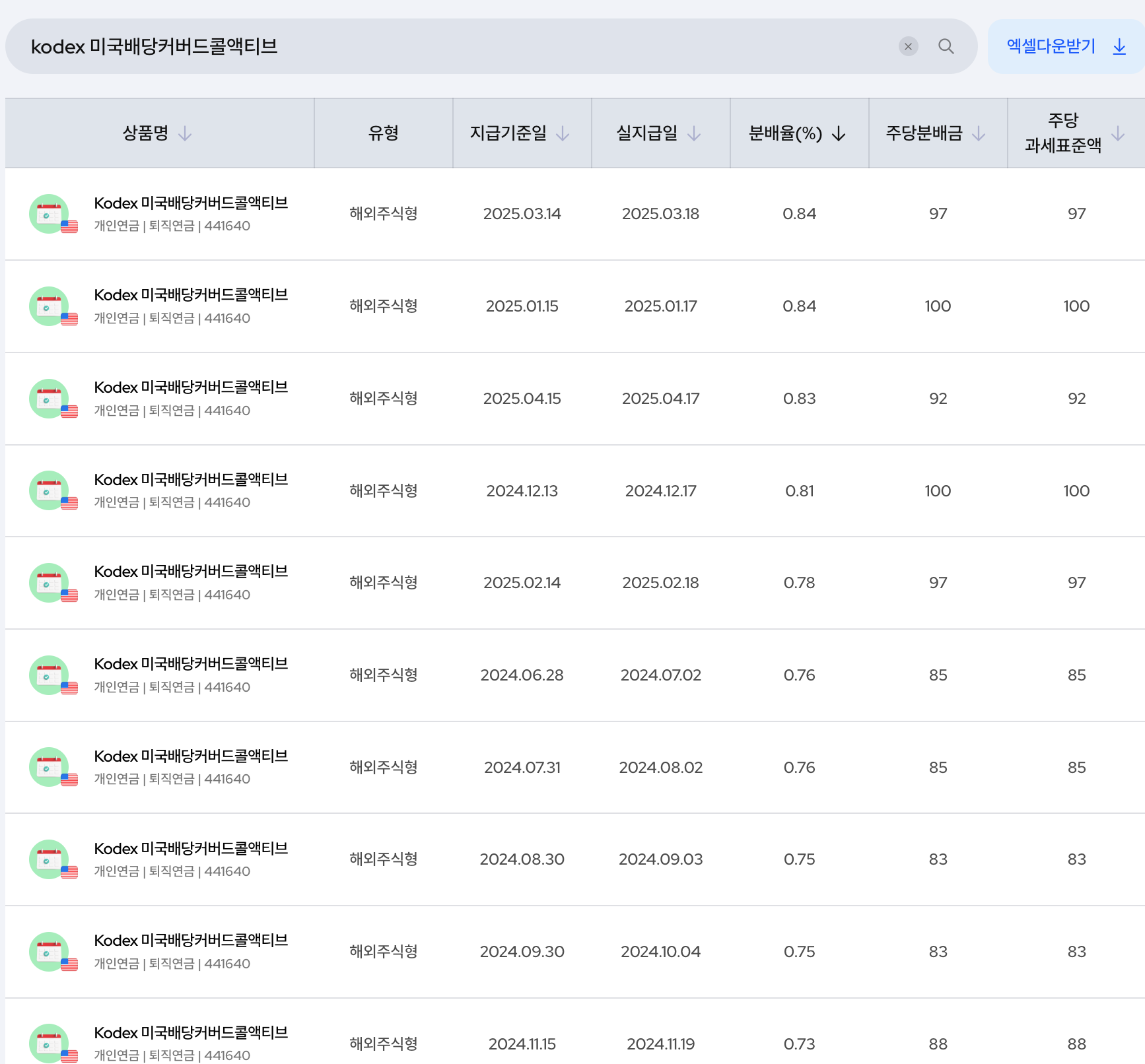
Task: Click the date 2025.02.14 cell
Action: pos(522,583)
